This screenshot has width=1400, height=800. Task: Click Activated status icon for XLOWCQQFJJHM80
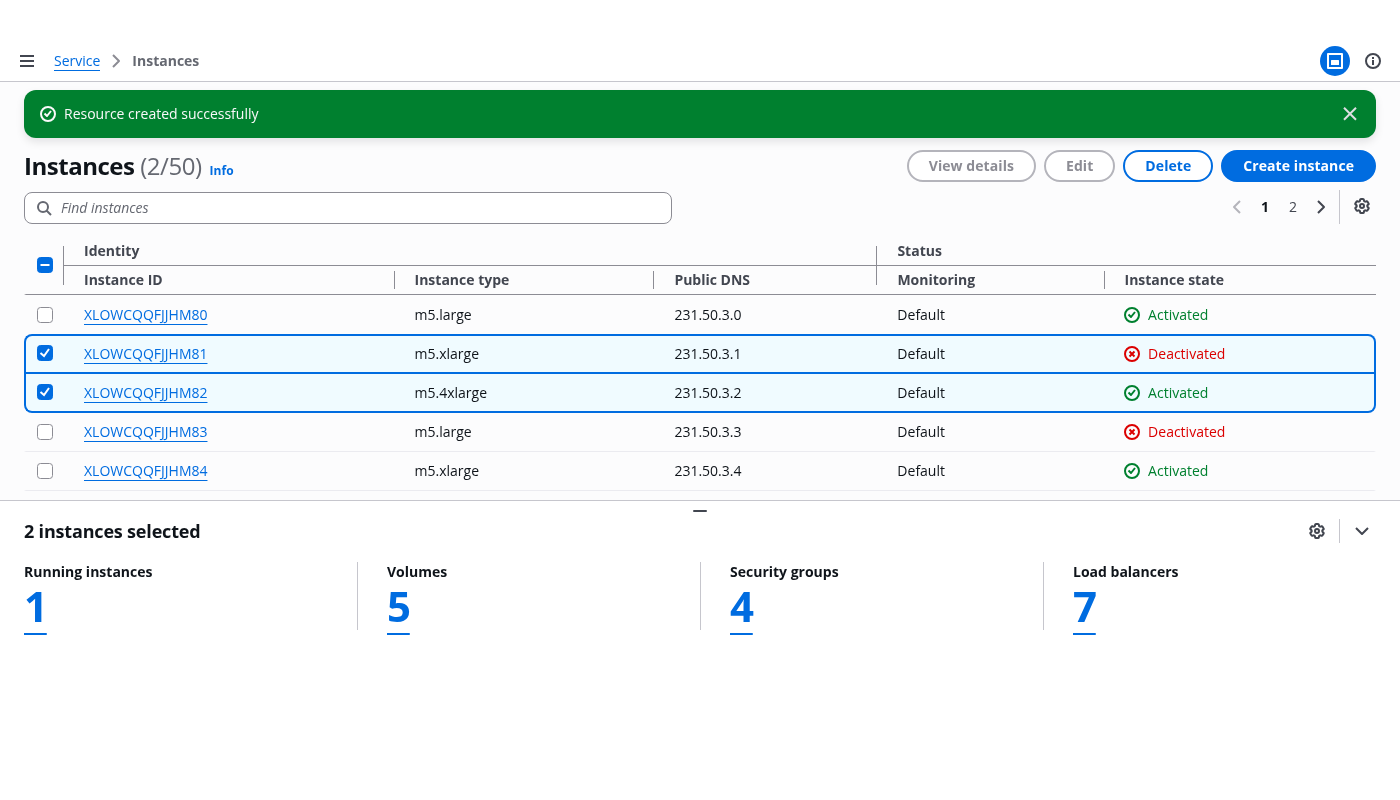tap(1132, 315)
